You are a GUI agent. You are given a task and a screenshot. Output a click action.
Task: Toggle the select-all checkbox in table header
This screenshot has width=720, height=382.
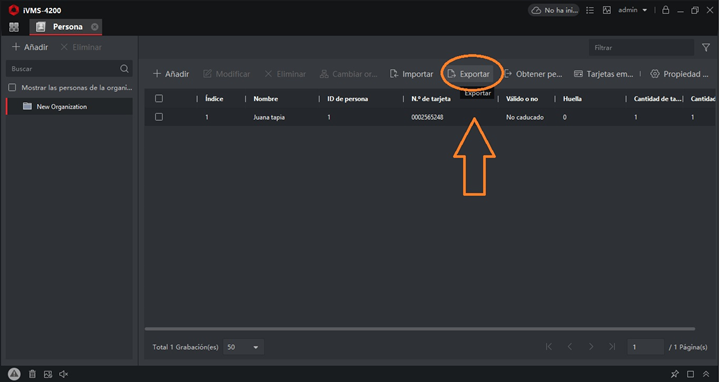click(159, 98)
